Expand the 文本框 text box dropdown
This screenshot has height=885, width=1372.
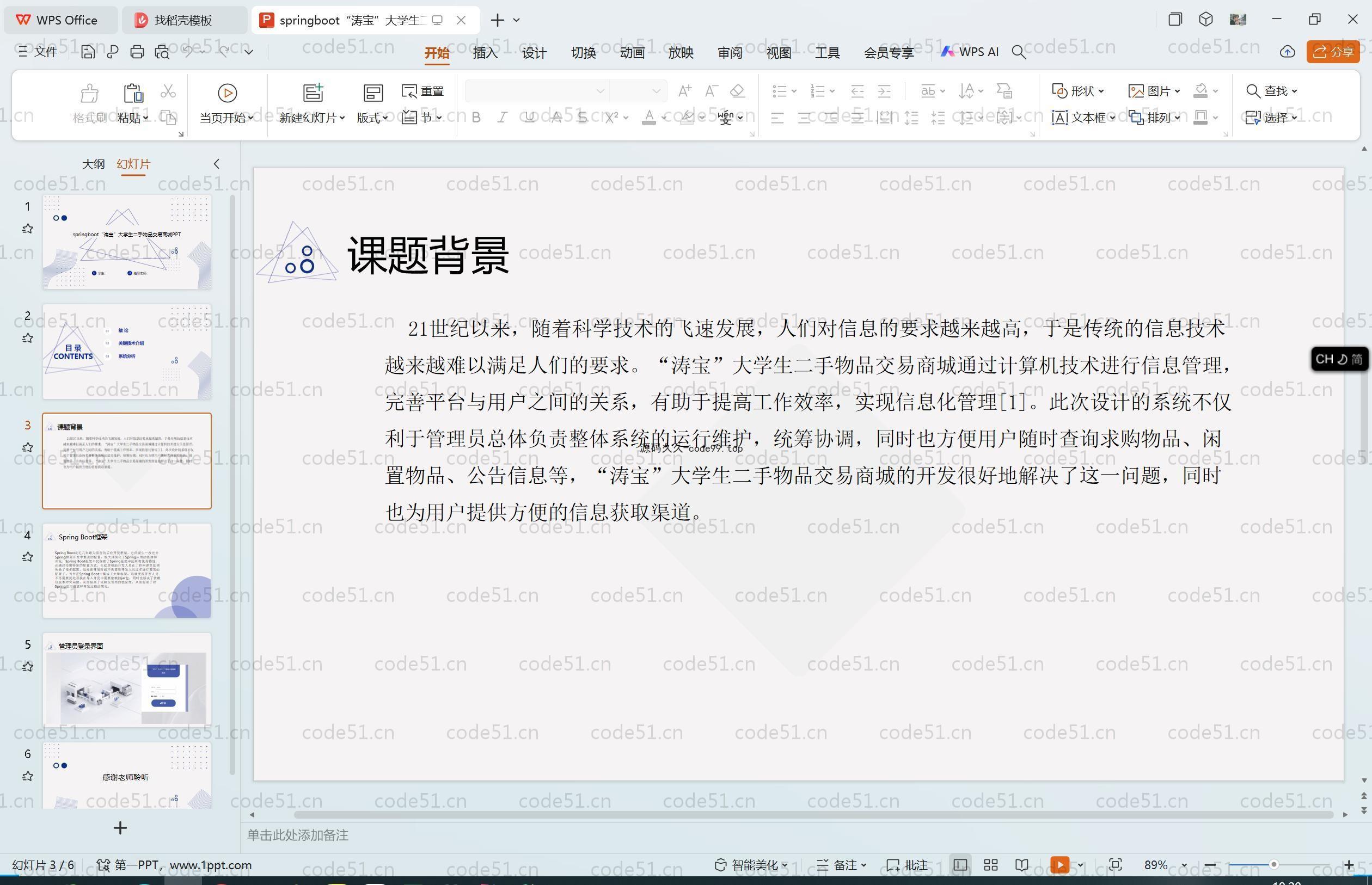(x=1112, y=118)
